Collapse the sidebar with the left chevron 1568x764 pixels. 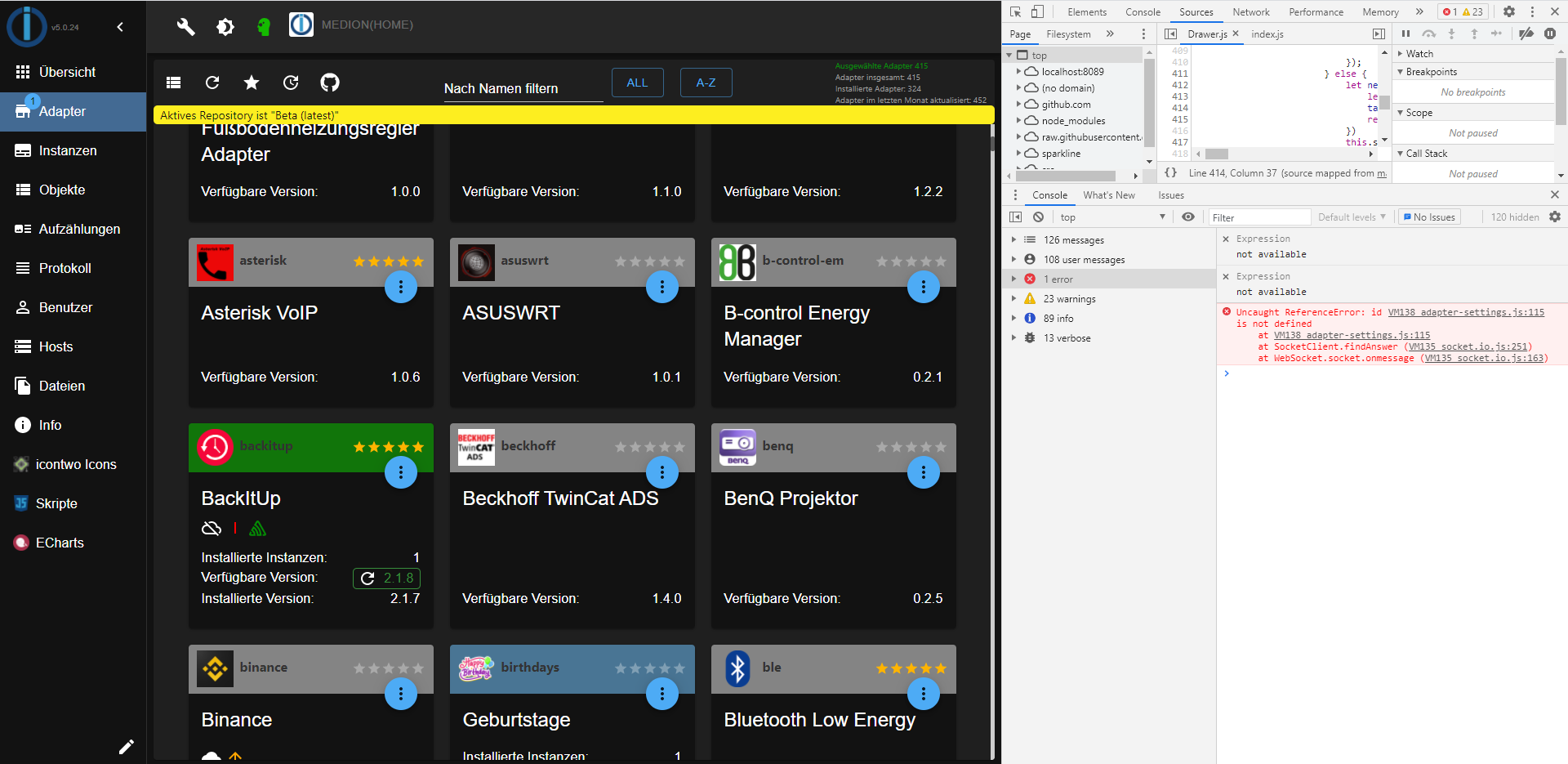(120, 27)
